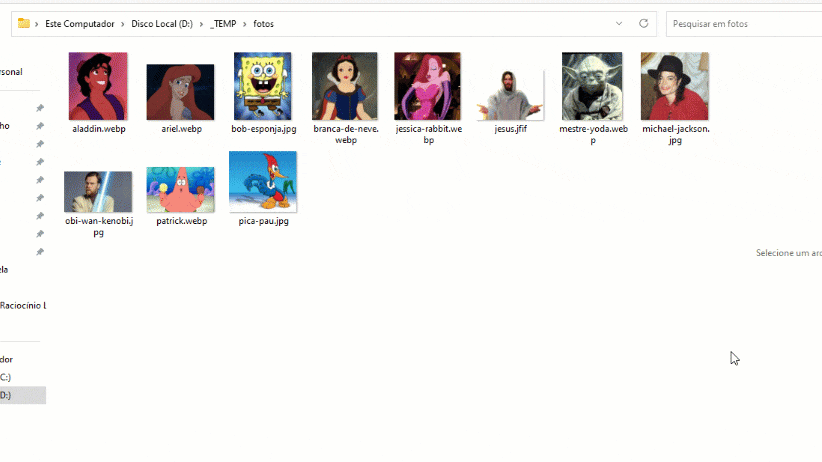822x462 pixels.
Task: Click the file name mestre-yoda.webp
Action: coord(593,134)
